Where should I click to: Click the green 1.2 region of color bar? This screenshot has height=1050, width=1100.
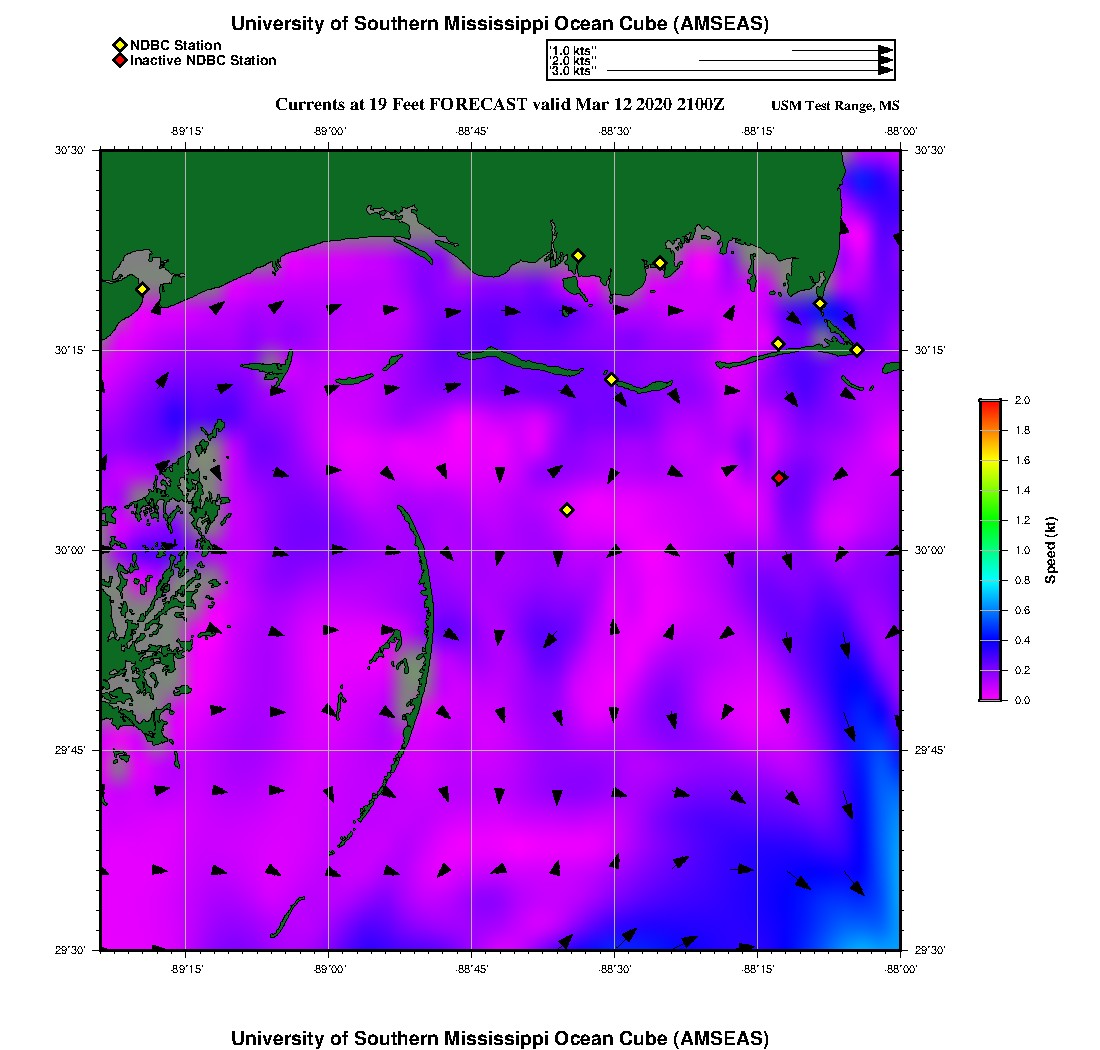pos(990,520)
